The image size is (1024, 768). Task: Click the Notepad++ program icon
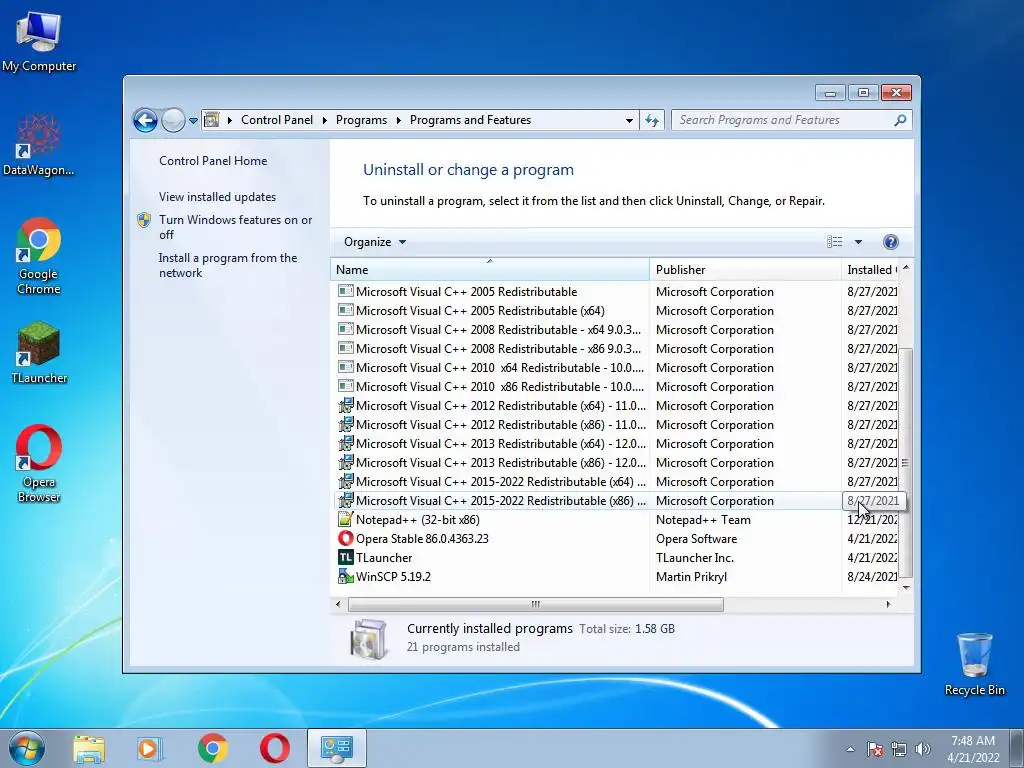(345, 520)
